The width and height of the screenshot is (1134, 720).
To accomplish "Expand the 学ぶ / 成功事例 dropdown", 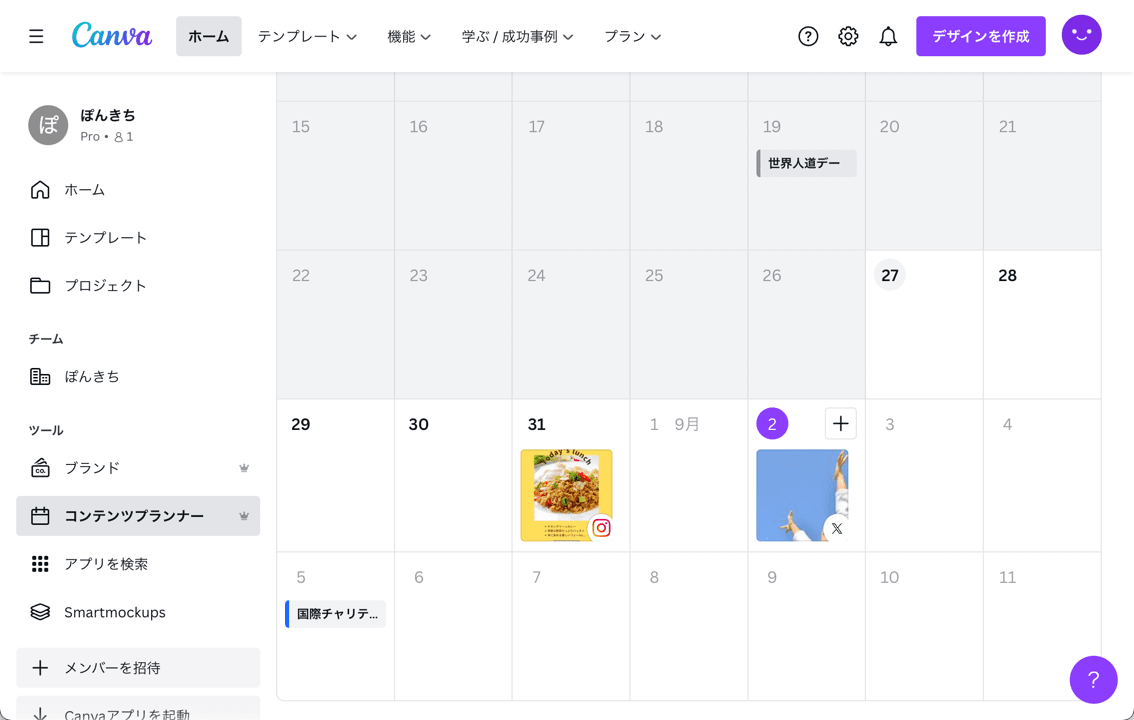I will click(517, 36).
